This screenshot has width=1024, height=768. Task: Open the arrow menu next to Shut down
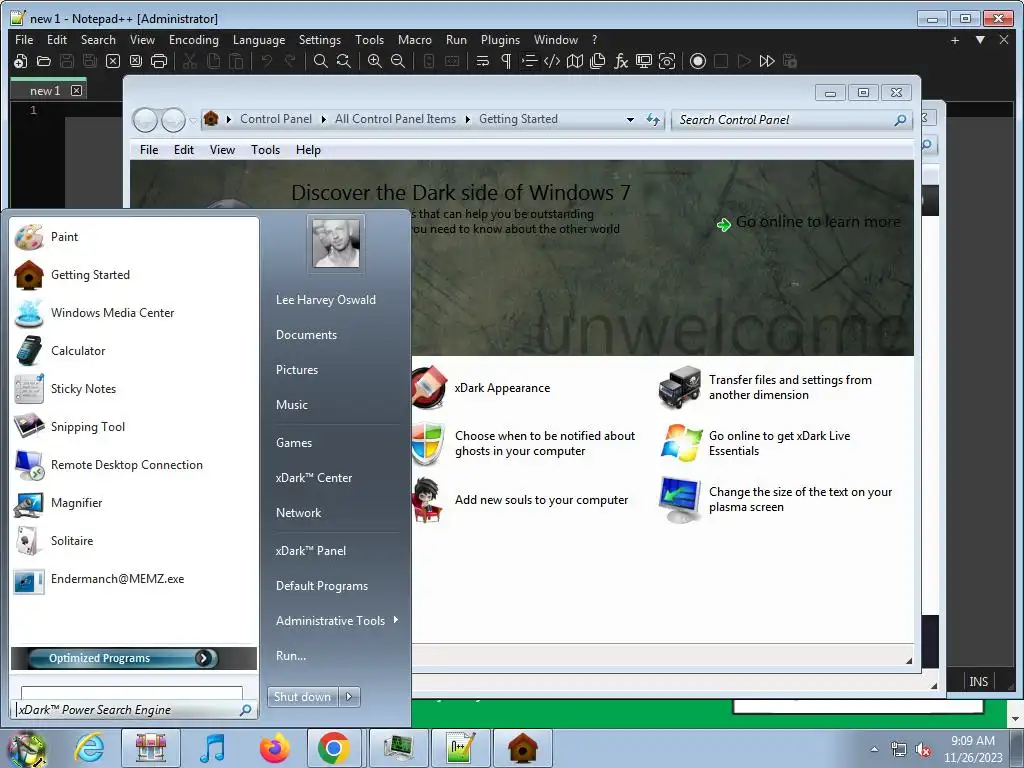[349, 697]
